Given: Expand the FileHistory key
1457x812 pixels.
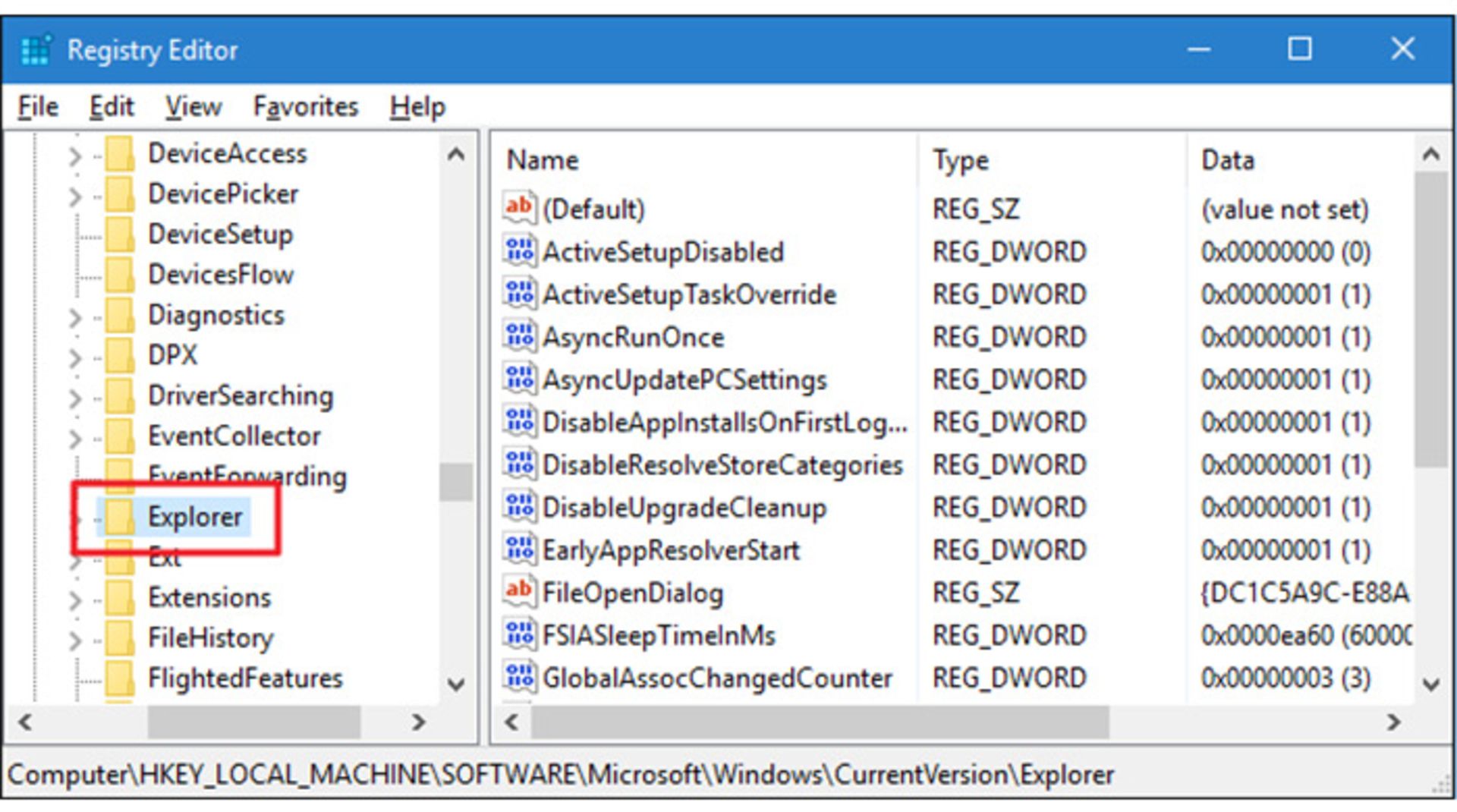Looking at the screenshot, I should [x=74, y=640].
